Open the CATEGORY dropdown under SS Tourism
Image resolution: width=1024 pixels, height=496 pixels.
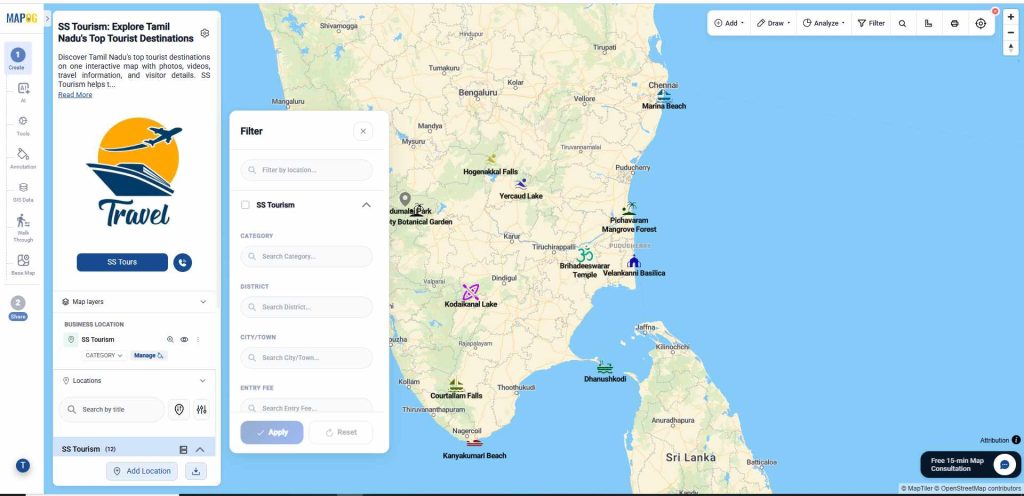tap(104, 356)
